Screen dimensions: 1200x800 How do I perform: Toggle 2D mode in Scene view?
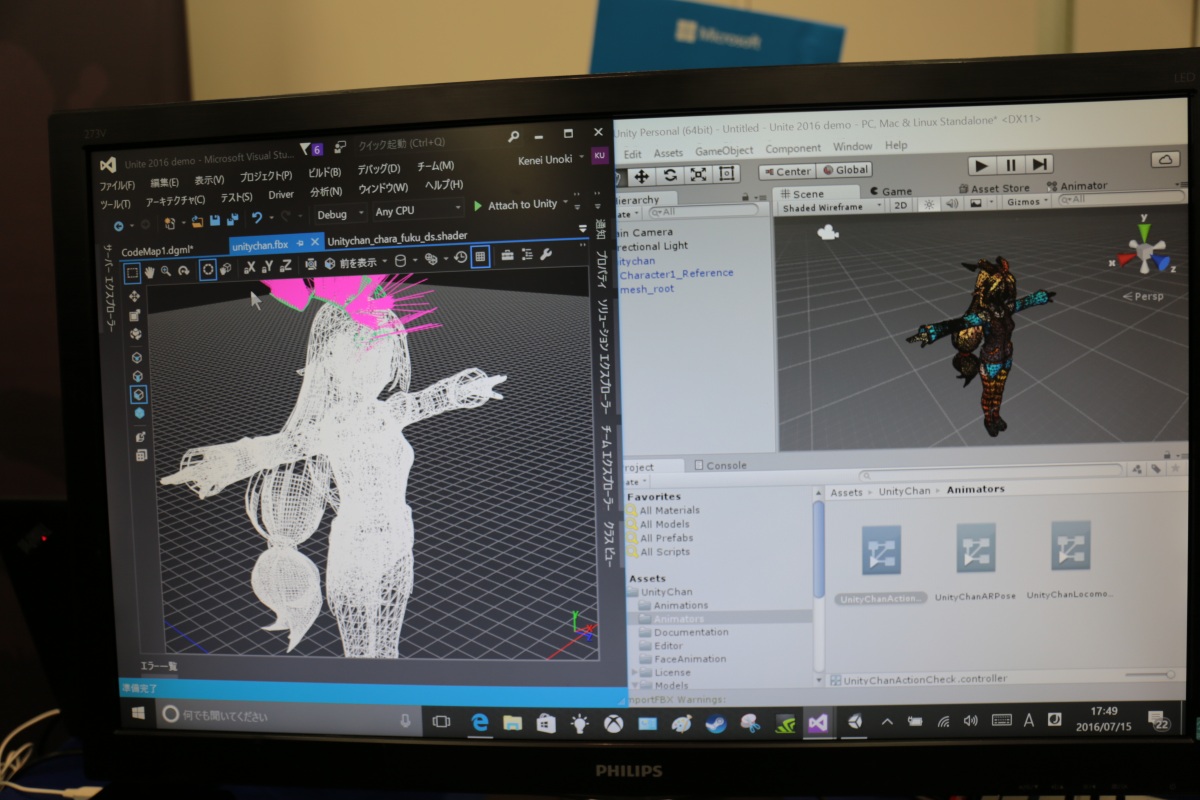[901, 204]
